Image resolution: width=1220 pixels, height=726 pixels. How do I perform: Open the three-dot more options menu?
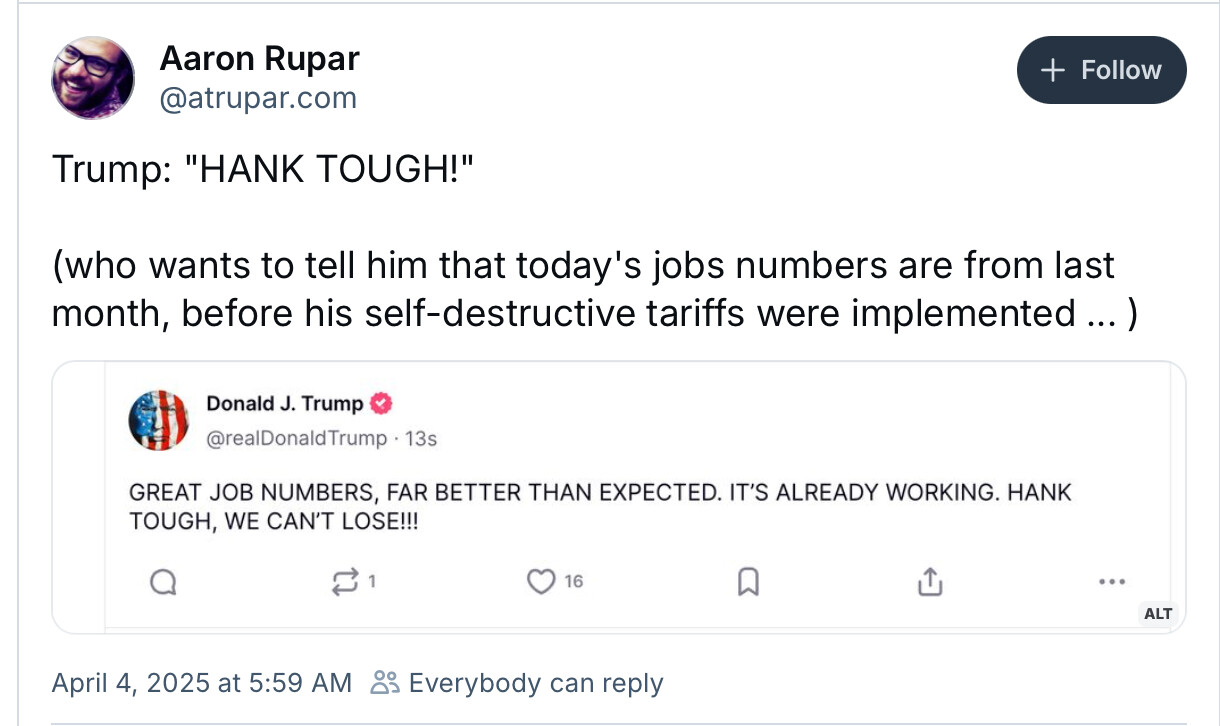(x=1111, y=581)
